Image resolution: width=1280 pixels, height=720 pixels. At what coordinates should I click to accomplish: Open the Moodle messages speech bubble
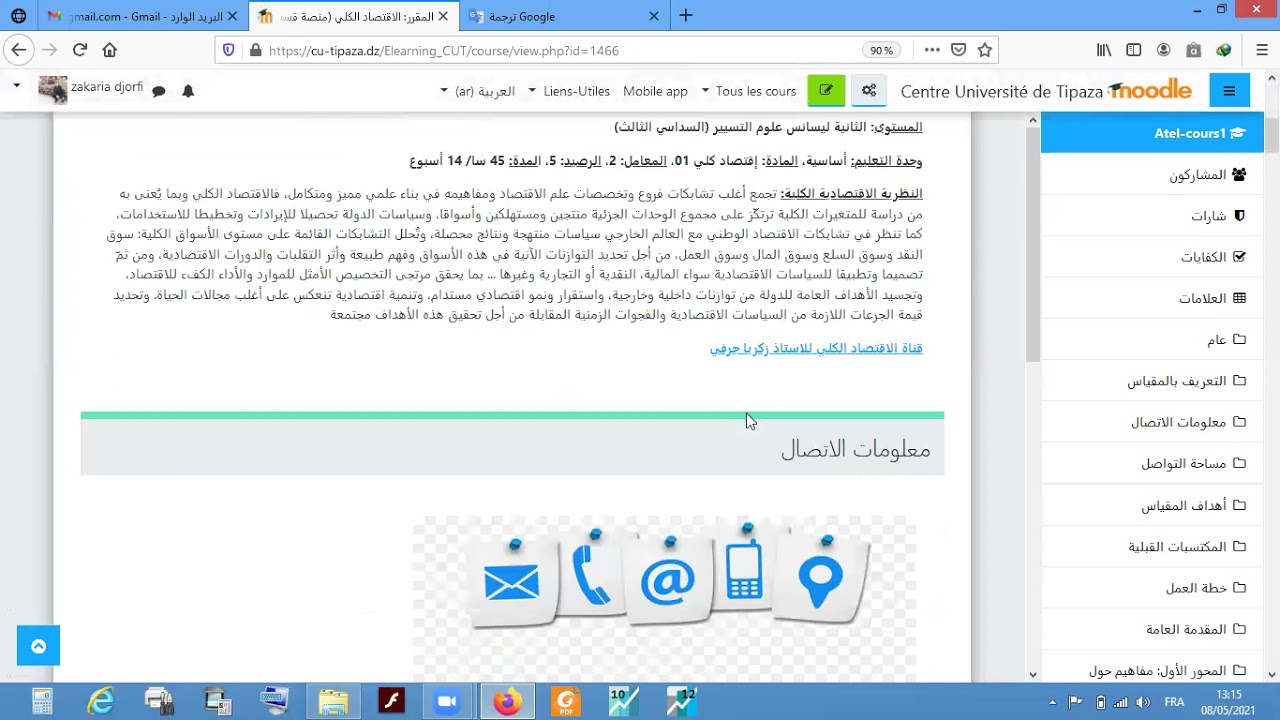point(158,91)
